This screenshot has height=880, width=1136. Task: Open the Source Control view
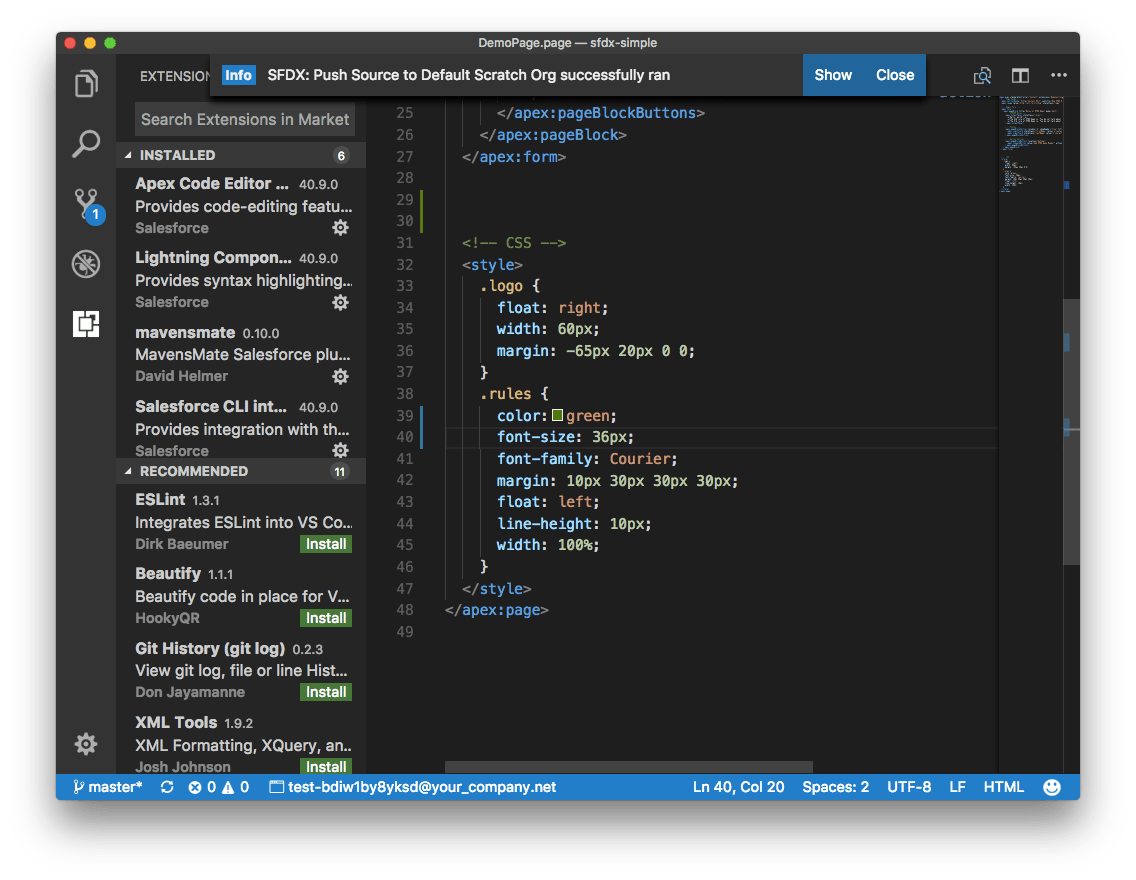tap(88, 206)
